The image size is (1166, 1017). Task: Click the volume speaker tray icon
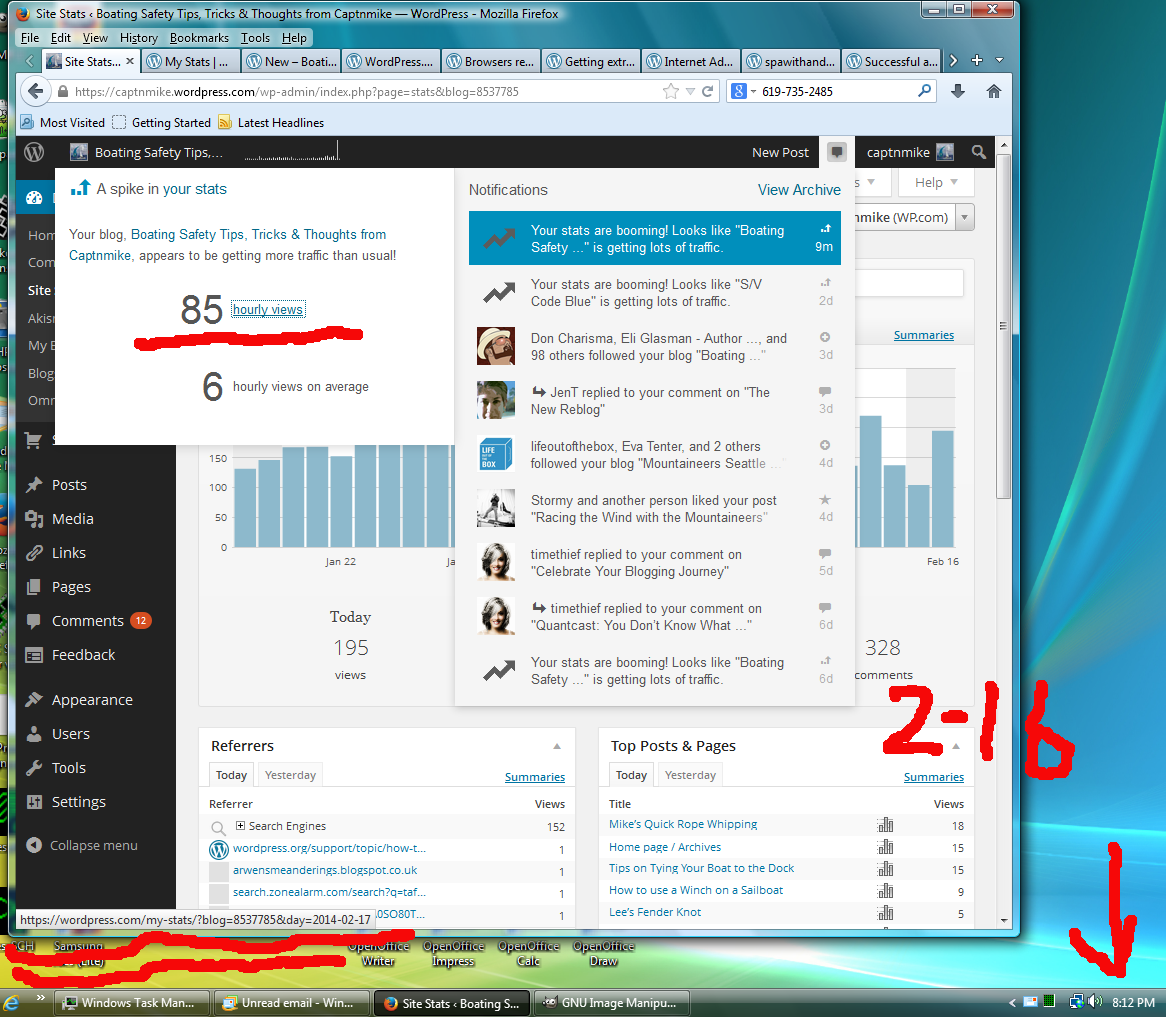pyautogui.click(x=1095, y=1001)
